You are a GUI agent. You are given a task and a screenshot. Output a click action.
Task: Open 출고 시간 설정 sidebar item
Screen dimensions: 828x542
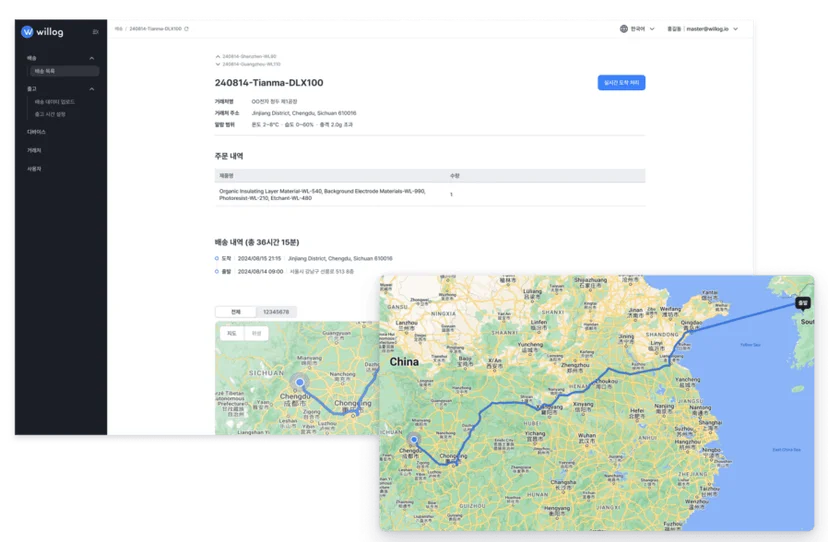(x=50, y=114)
